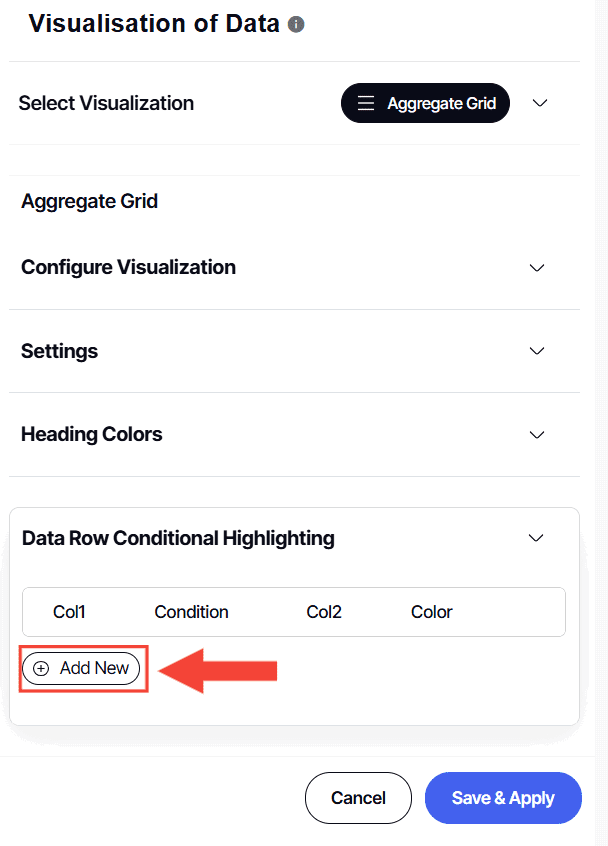The height and width of the screenshot is (846, 608).
Task: Click the info icon beside Visualisation of Data
Action: pyautogui.click(x=296, y=24)
